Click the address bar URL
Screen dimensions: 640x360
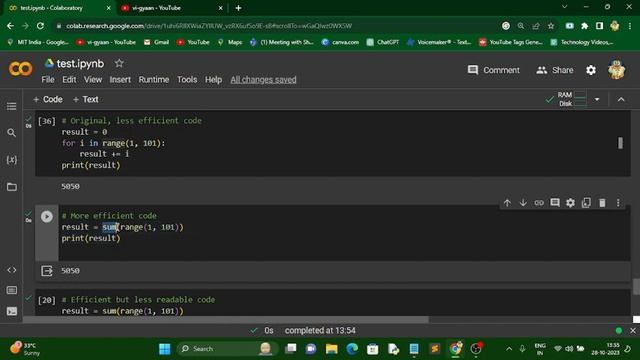[209, 26]
